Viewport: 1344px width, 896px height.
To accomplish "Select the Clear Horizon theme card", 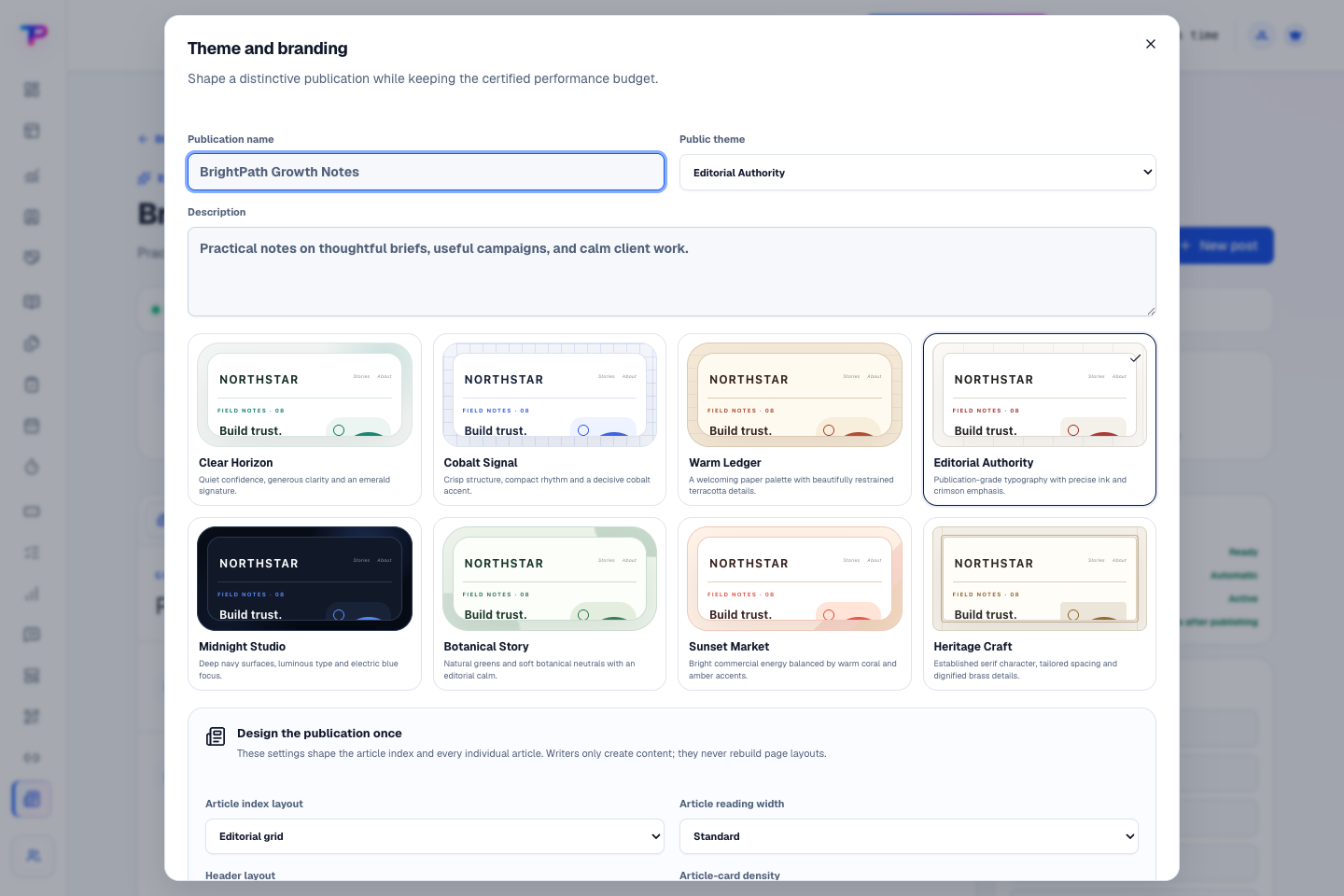I will 304,419.
